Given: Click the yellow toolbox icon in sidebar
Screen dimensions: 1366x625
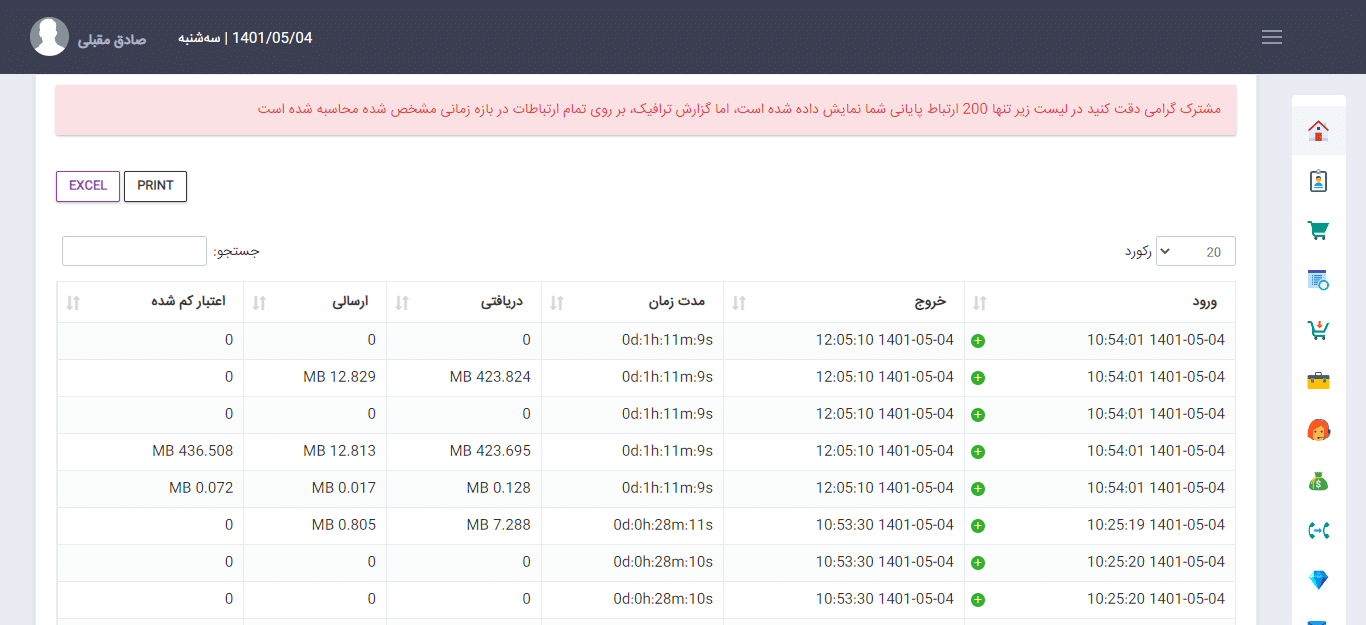Looking at the screenshot, I should click(1318, 380).
